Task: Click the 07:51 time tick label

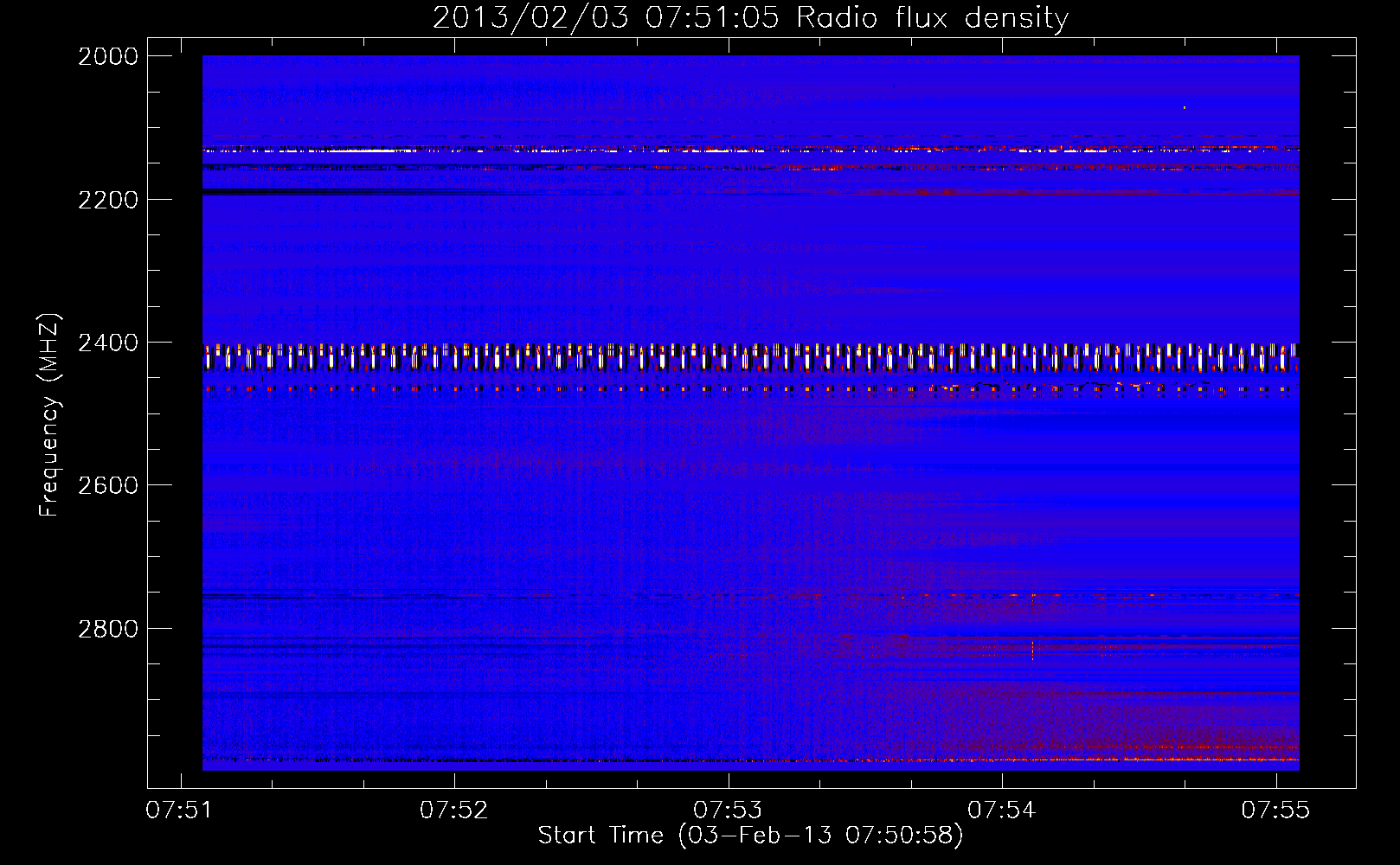Action: point(180,811)
